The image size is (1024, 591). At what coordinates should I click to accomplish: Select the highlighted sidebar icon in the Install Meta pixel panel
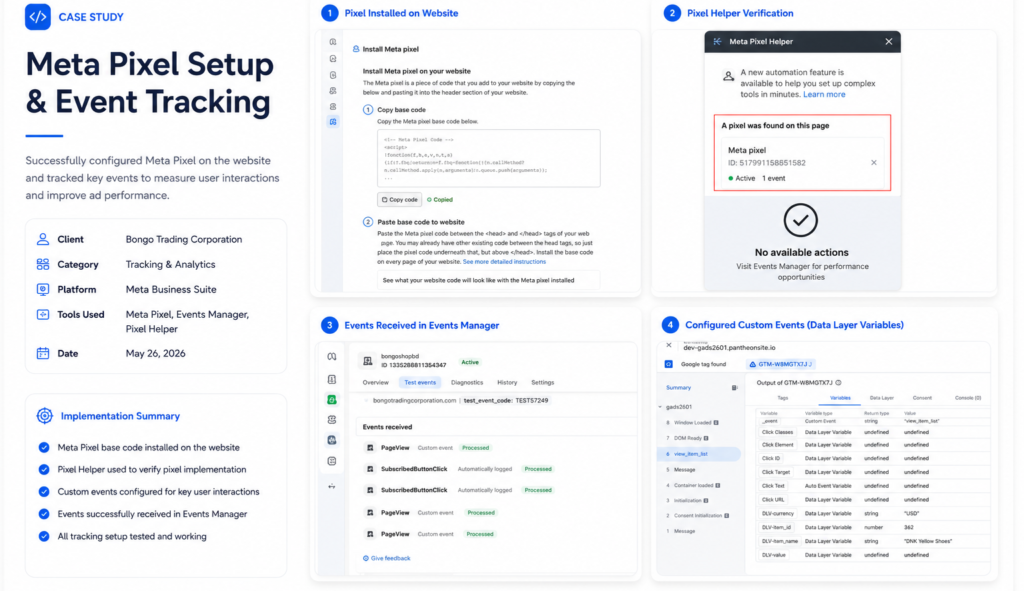click(333, 121)
